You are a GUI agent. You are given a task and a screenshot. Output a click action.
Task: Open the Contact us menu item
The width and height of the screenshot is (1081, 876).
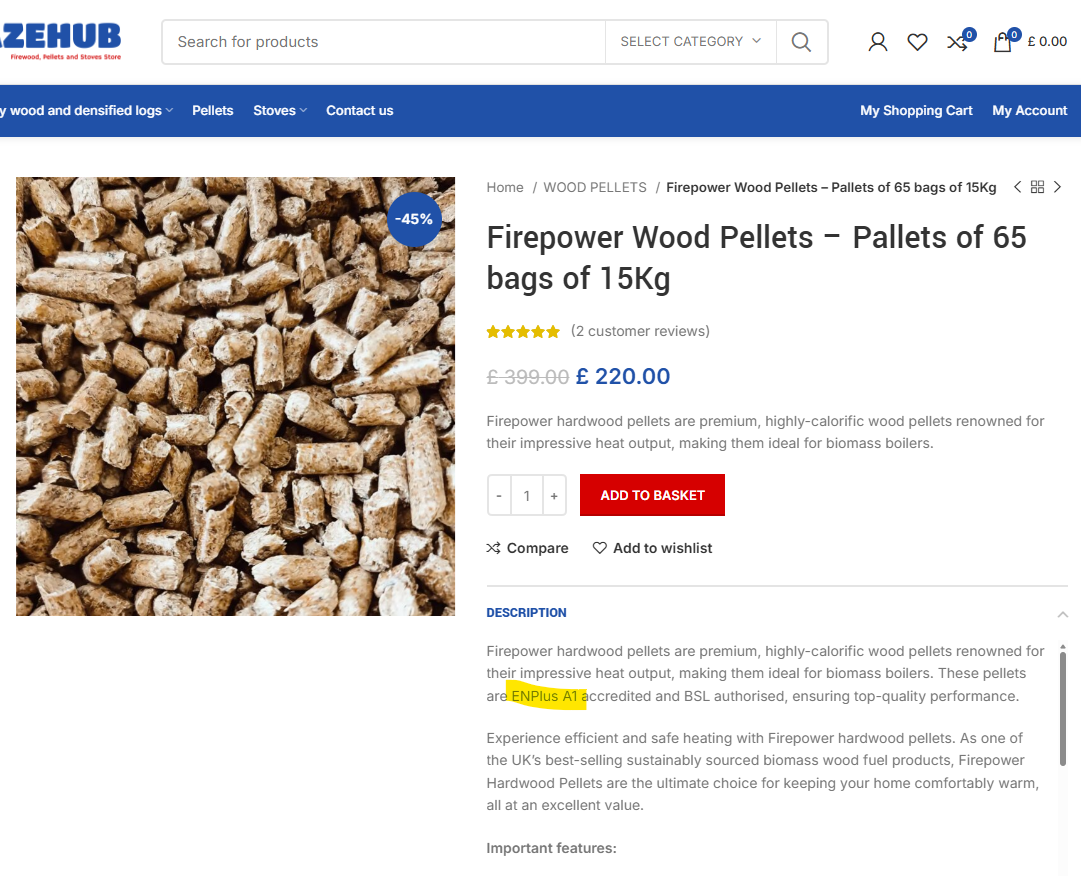(x=359, y=111)
